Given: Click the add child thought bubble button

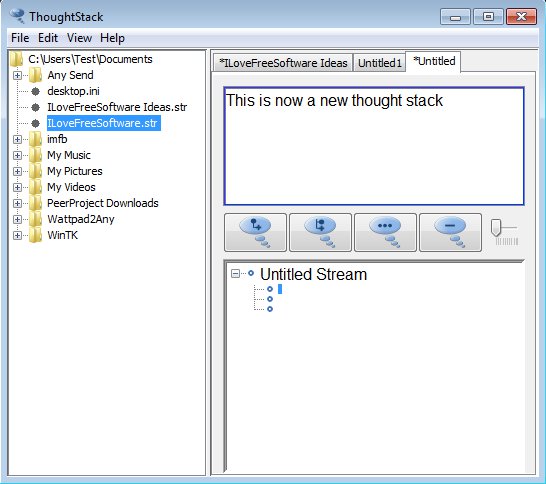Looking at the screenshot, I should 255,232.
